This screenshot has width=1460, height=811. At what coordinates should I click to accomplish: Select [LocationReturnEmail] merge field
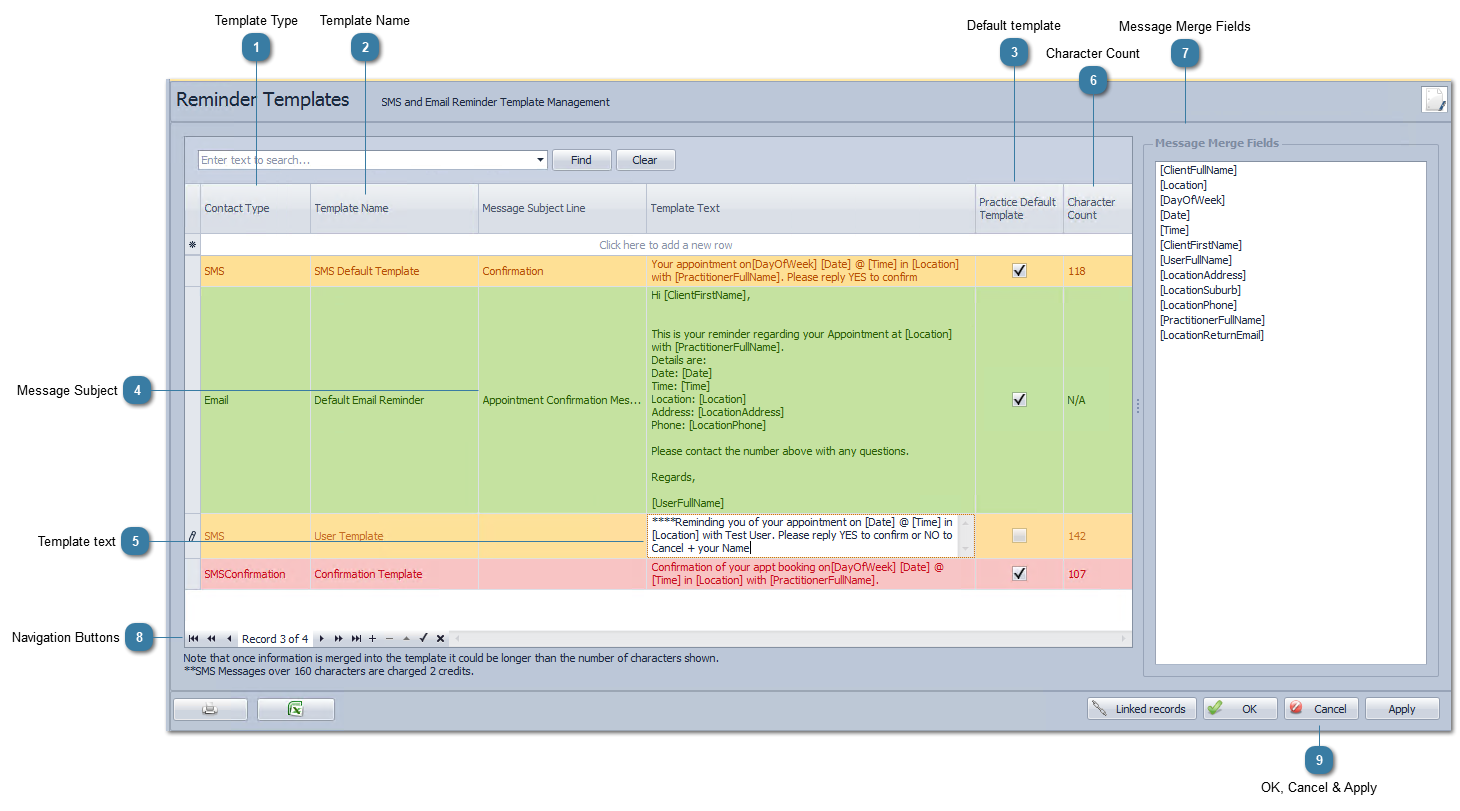[x=1211, y=335]
